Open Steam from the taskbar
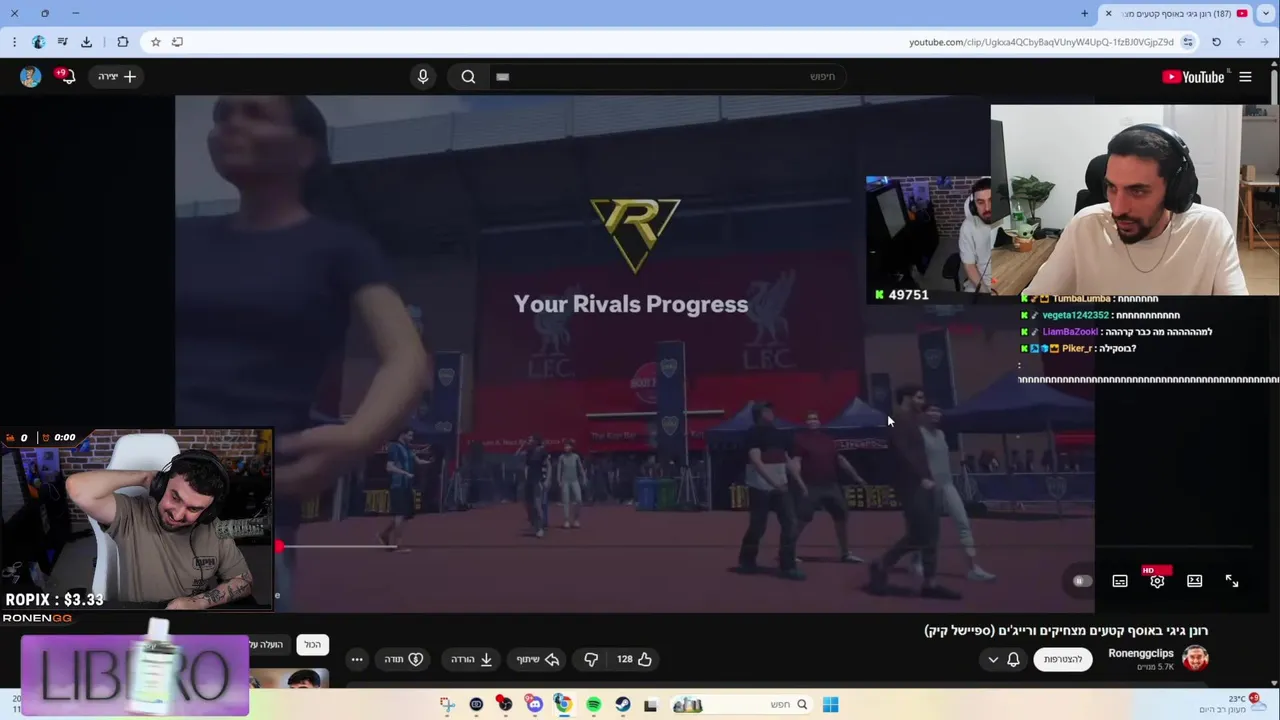This screenshot has width=1280, height=720. 622,705
